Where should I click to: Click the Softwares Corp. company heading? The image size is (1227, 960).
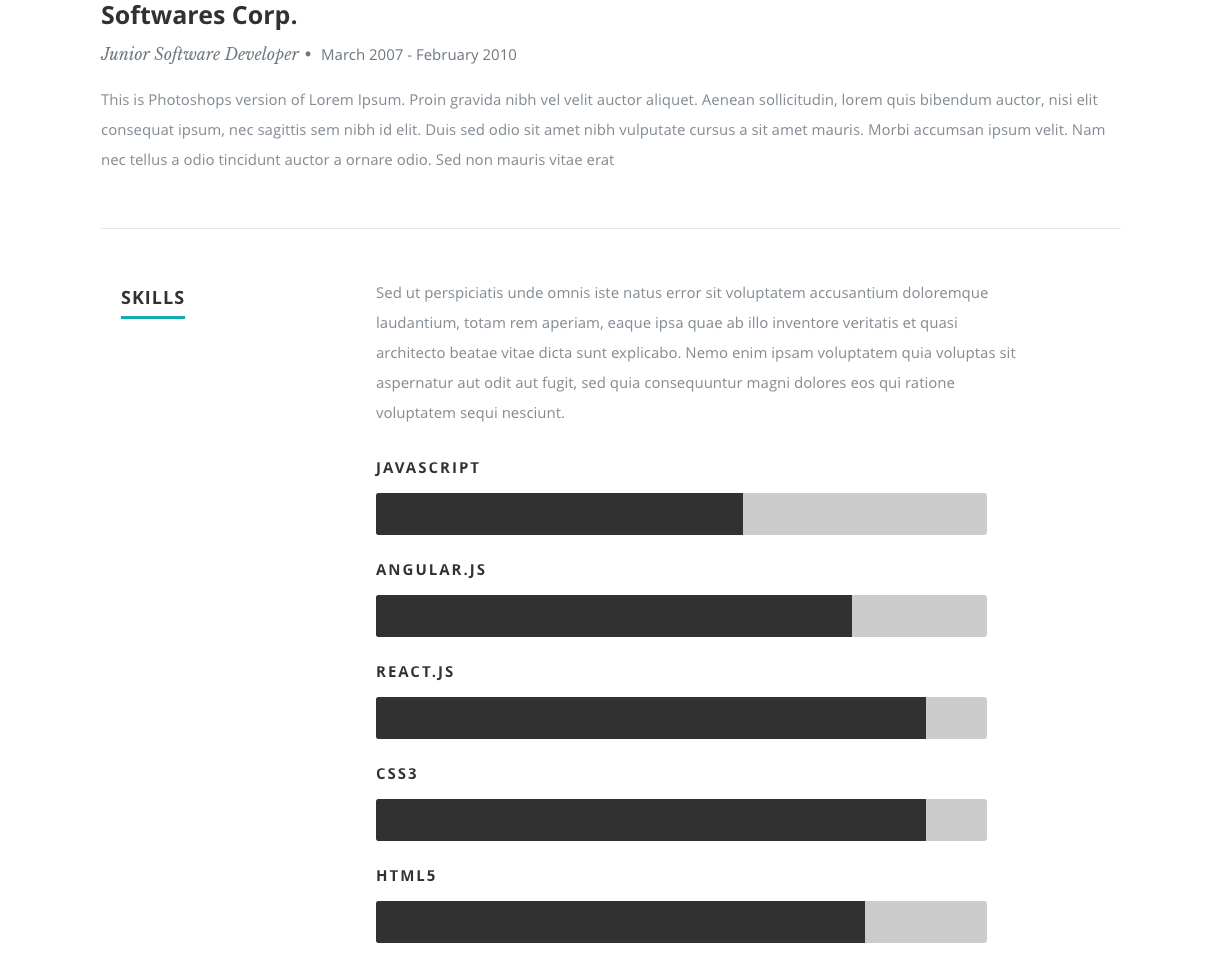[199, 16]
